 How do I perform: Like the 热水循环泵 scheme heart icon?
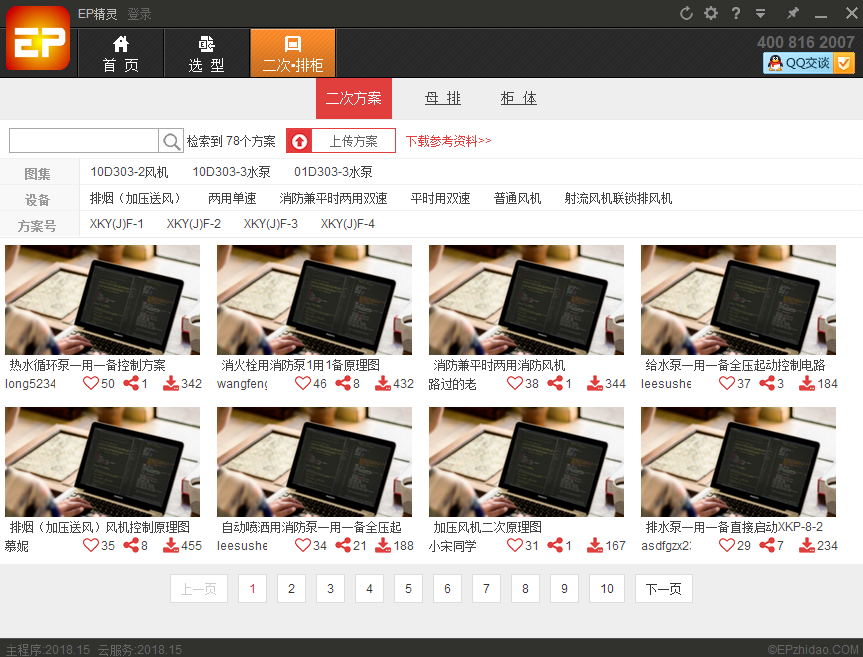tap(90, 383)
